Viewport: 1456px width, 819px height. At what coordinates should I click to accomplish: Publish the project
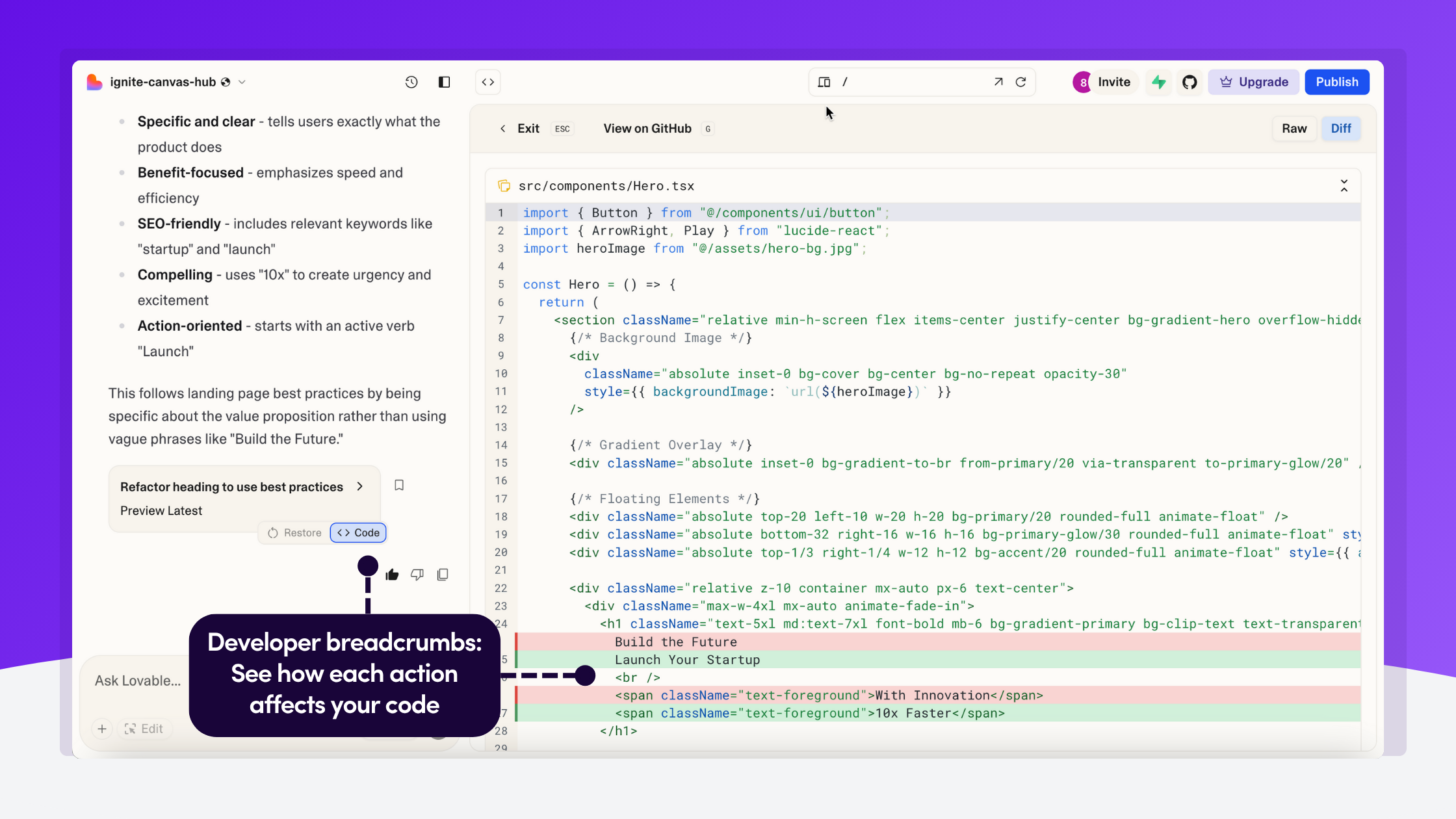pyautogui.click(x=1337, y=82)
